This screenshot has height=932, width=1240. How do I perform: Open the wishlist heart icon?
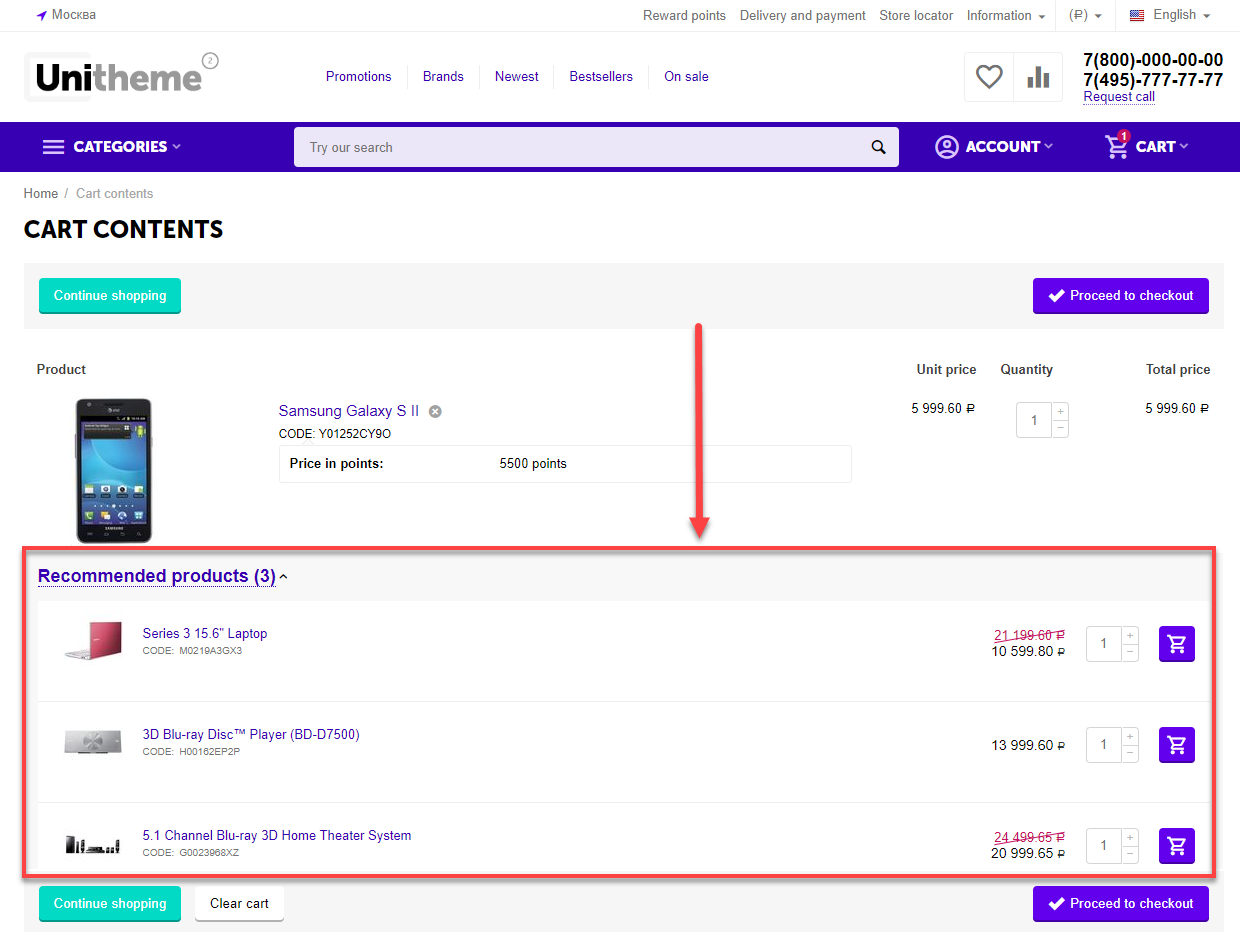989,77
